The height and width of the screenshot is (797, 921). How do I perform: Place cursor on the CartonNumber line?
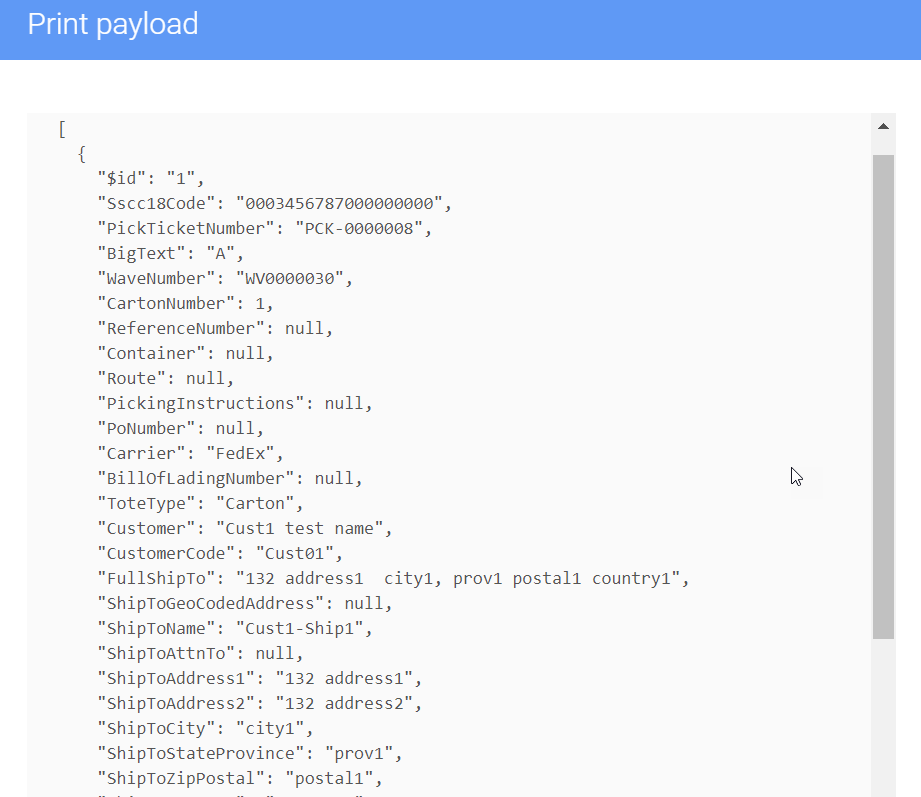(x=186, y=303)
